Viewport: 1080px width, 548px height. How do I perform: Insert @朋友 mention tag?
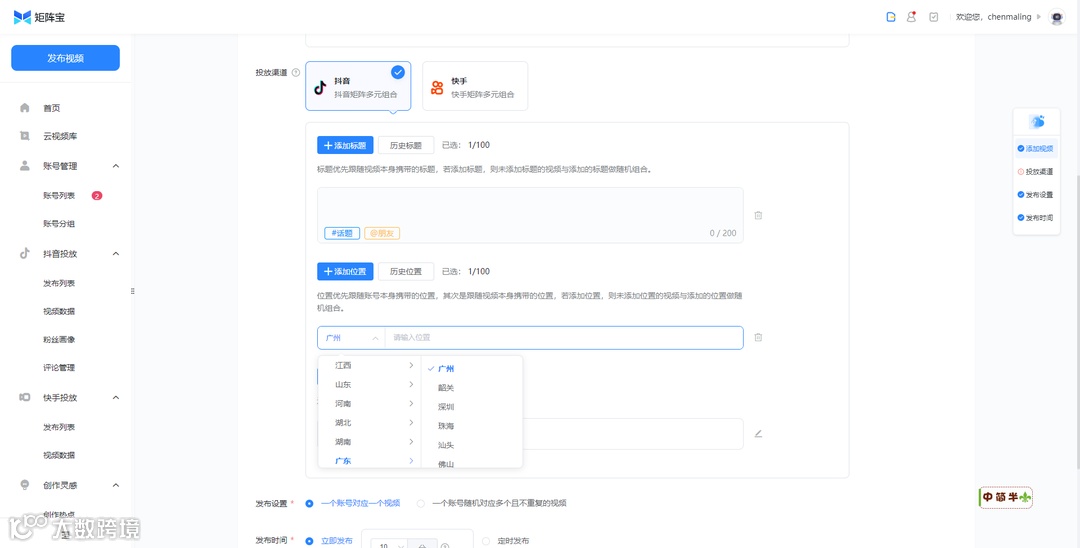[382, 233]
